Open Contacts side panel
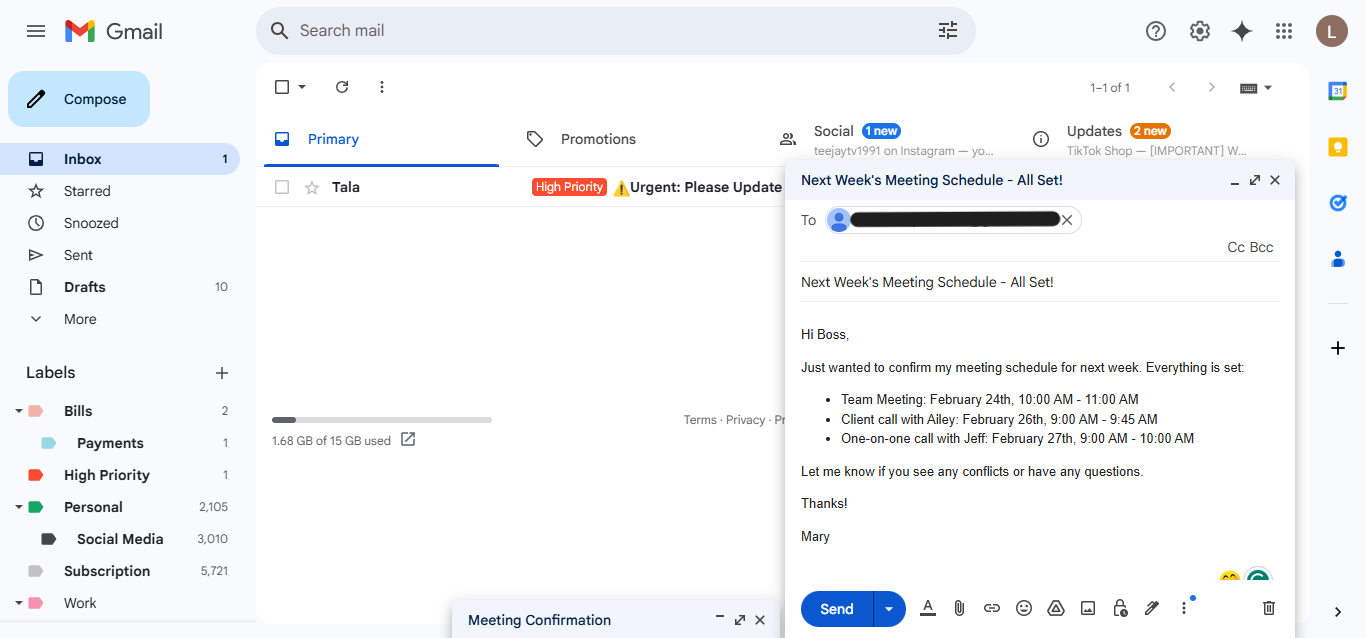Screen dimensions: 1366x638 coord(1338,259)
